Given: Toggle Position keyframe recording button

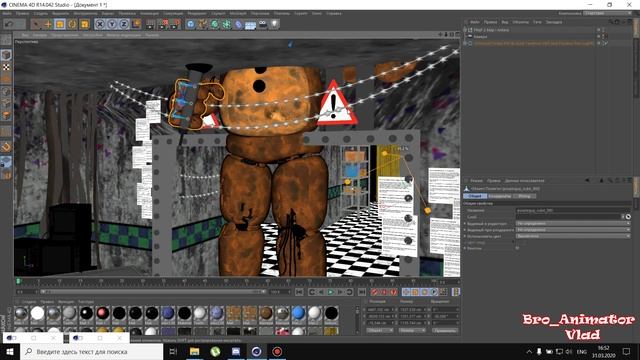Looking at the screenshot, I should (406, 292).
